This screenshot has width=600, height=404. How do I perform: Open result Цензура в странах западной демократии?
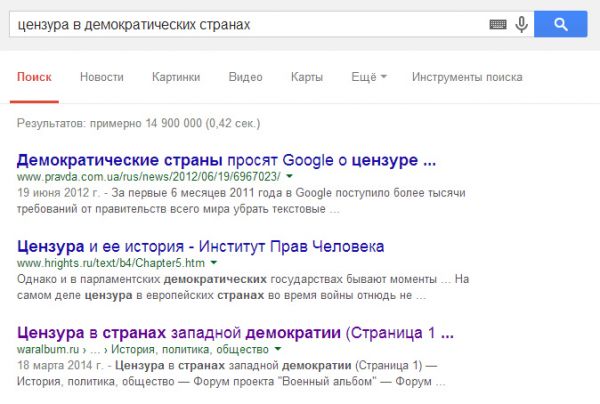pyautogui.click(x=235, y=332)
